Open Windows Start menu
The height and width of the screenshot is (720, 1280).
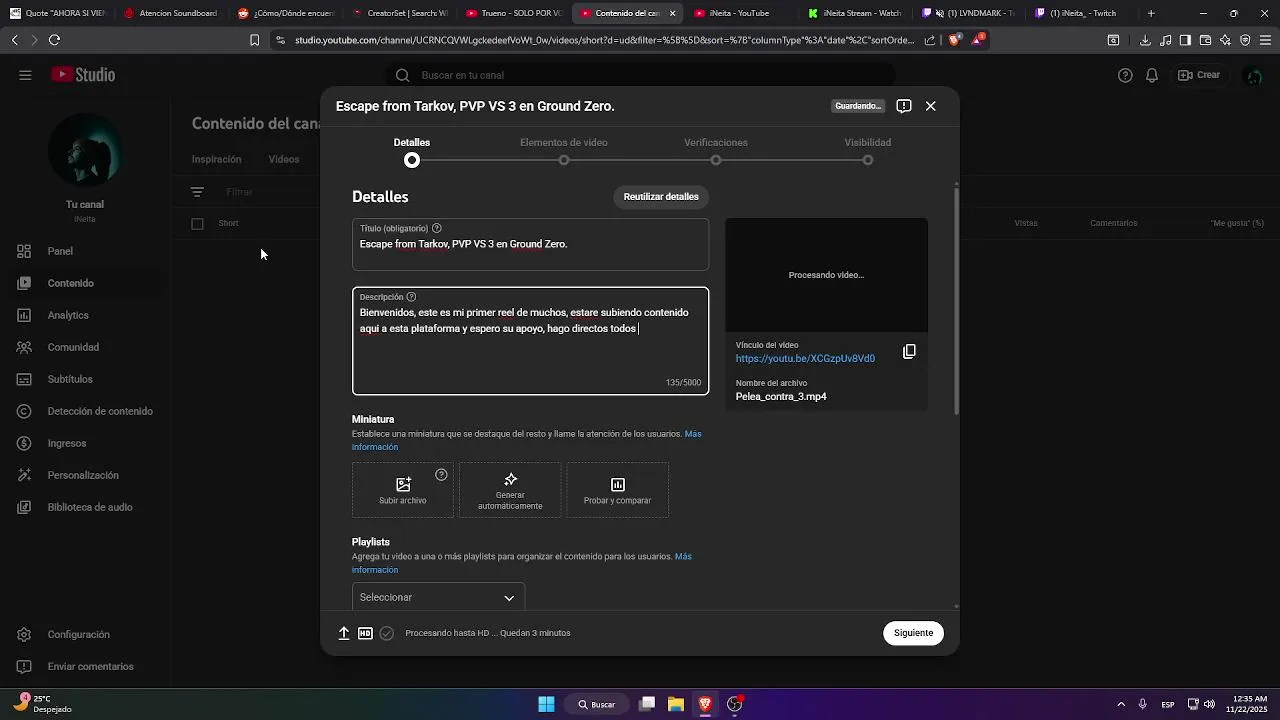(x=546, y=704)
